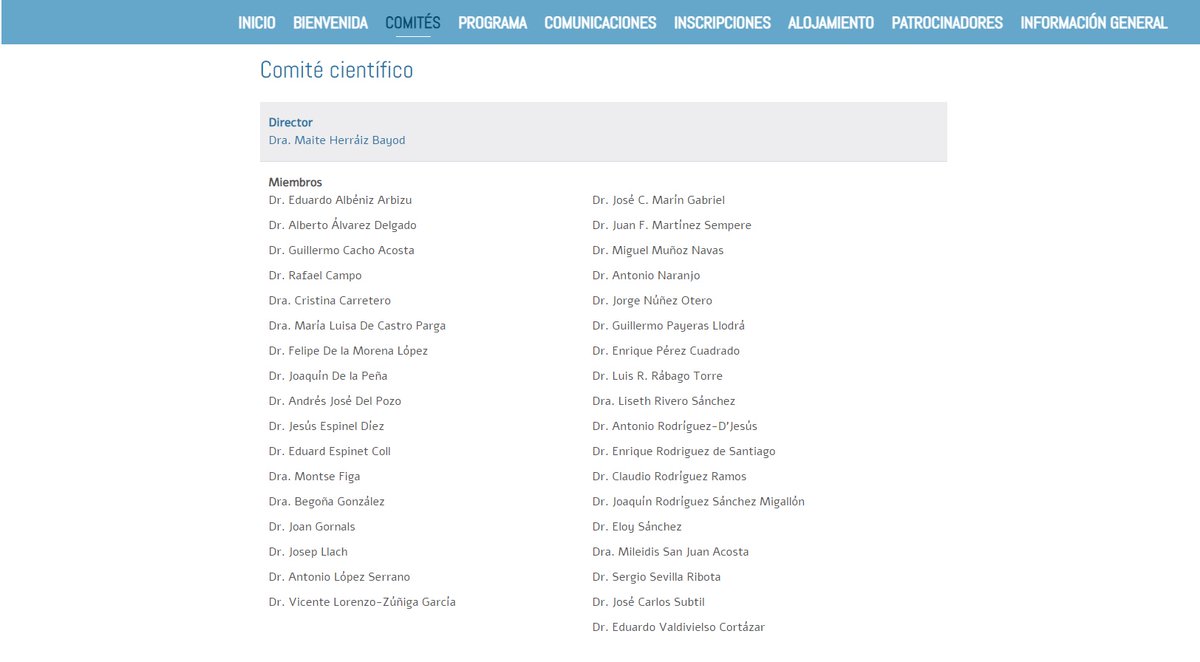Click the Miembros label
1200x662 pixels.
tap(295, 183)
